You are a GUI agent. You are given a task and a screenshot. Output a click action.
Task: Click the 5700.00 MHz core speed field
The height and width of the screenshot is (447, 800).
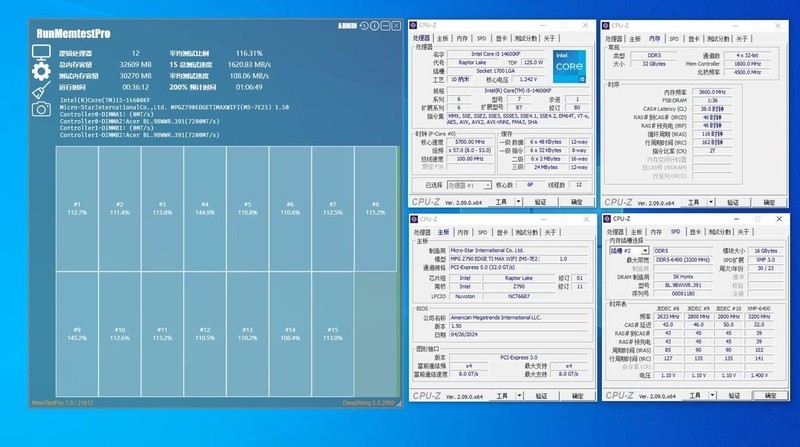(470, 142)
